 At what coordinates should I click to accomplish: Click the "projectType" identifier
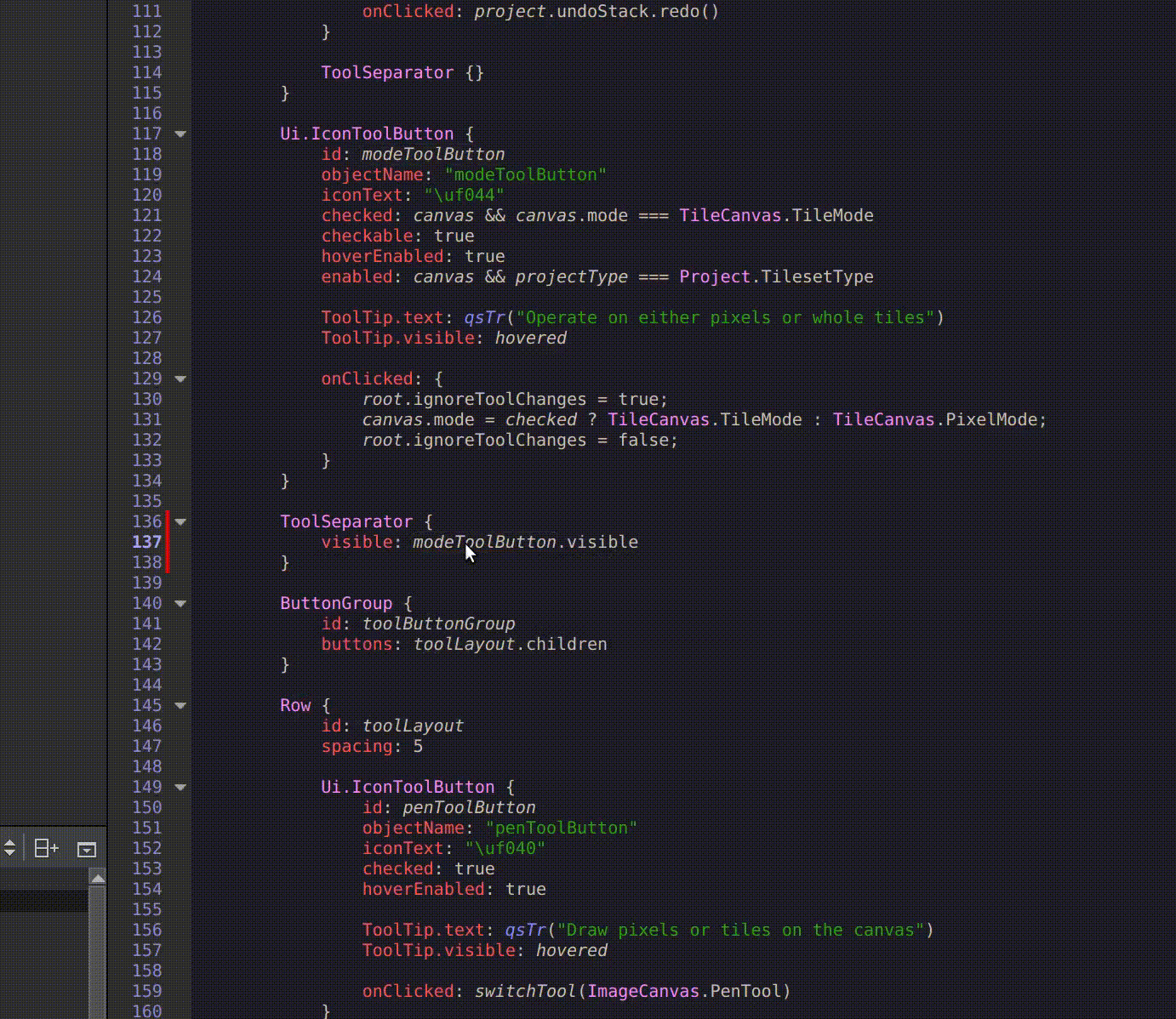[x=571, y=276]
